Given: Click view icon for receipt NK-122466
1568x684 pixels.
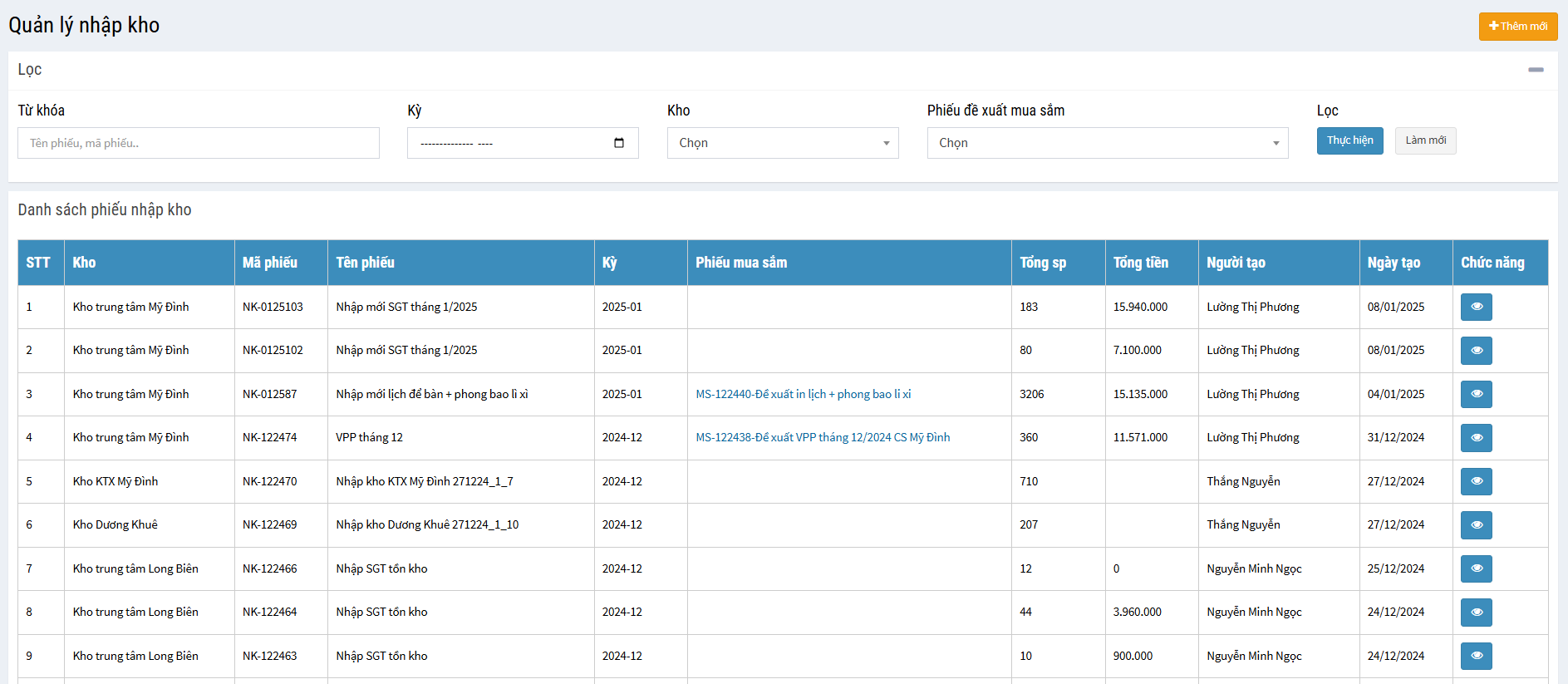Looking at the screenshot, I should (1476, 568).
